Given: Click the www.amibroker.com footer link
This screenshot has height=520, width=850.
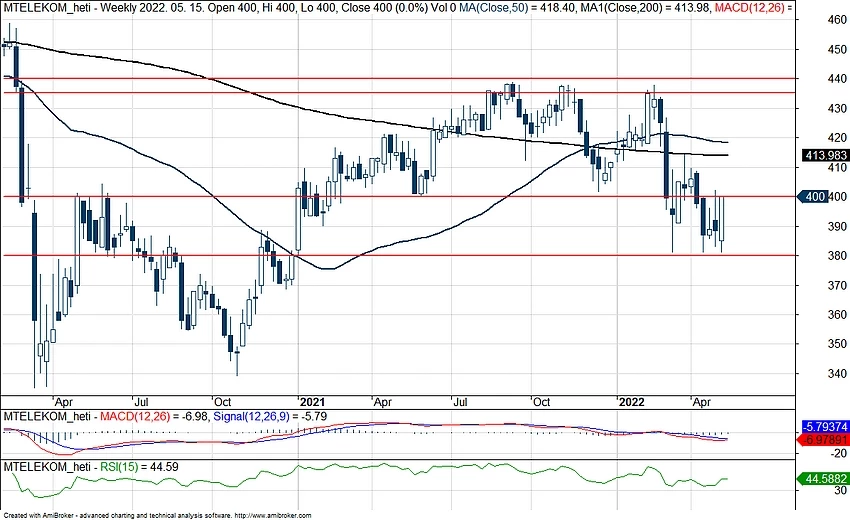Looking at the screenshot, I should [274, 516].
